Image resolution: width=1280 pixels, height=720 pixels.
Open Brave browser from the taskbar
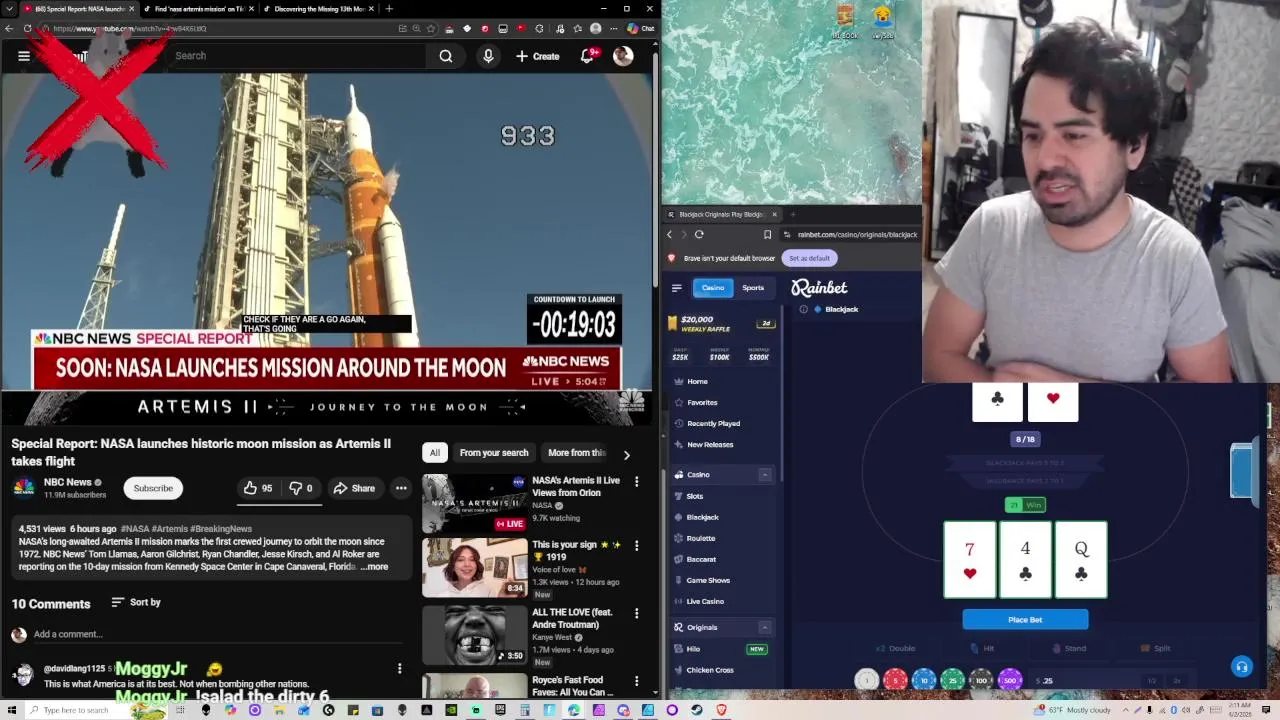click(x=721, y=710)
